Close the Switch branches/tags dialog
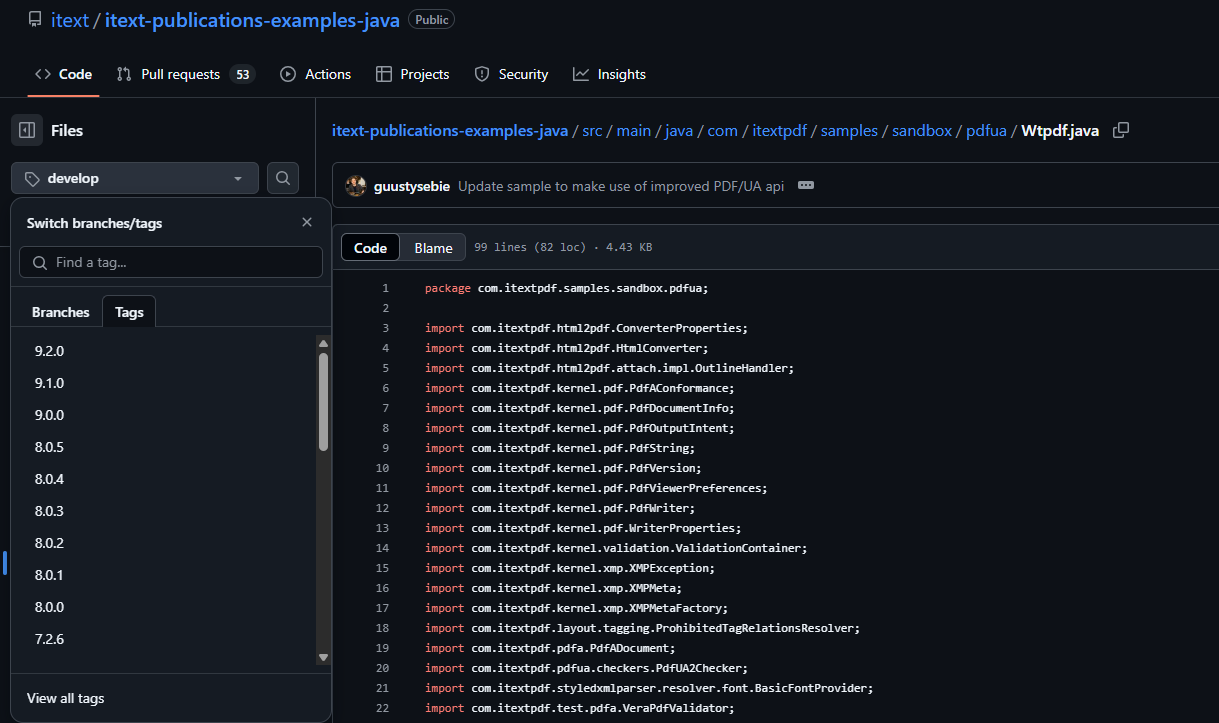This screenshot has width=1219, height=723. 307,222
